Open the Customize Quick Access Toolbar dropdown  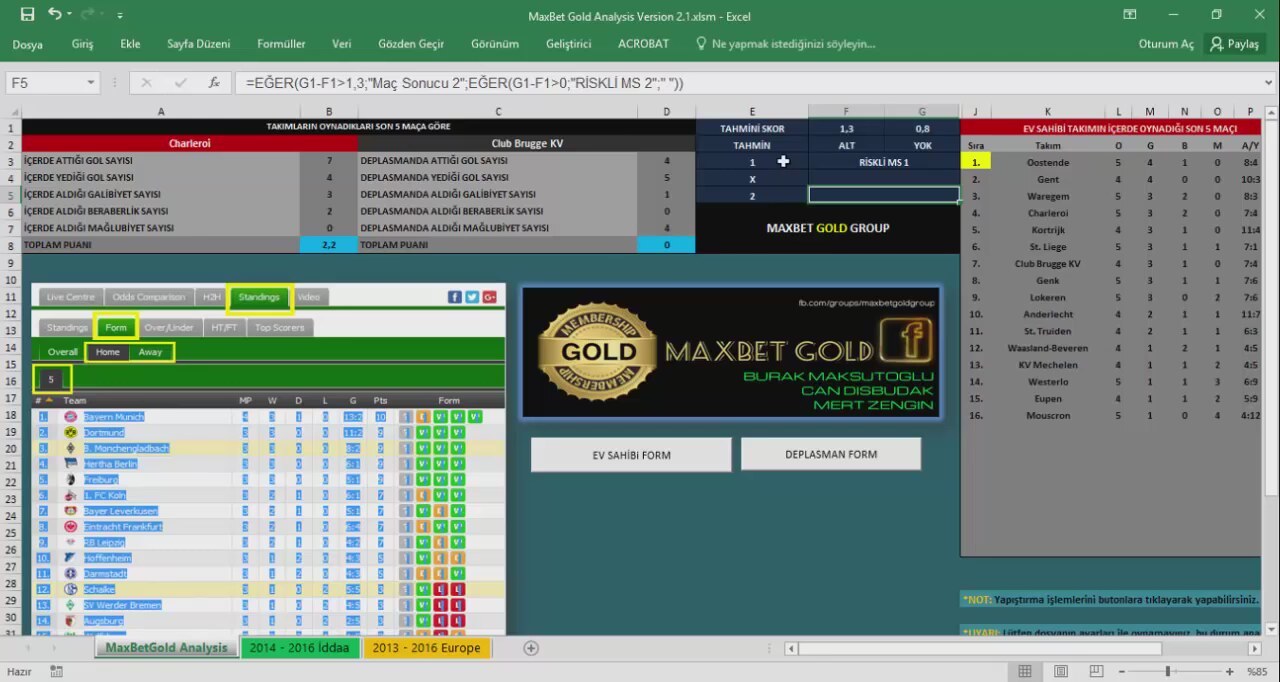click(x=120, y=16)
